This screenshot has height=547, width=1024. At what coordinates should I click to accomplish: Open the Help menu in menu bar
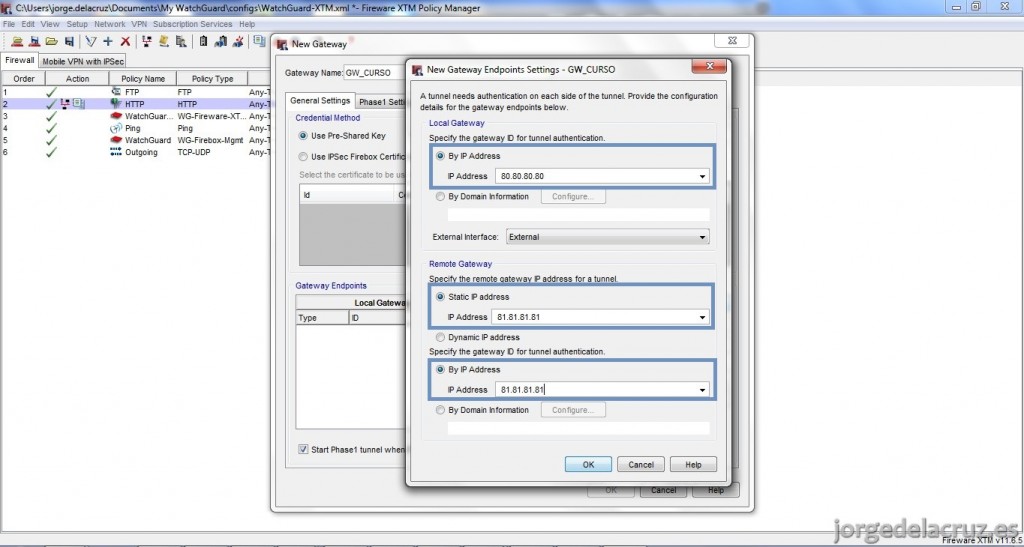click(x=247, y=24)
